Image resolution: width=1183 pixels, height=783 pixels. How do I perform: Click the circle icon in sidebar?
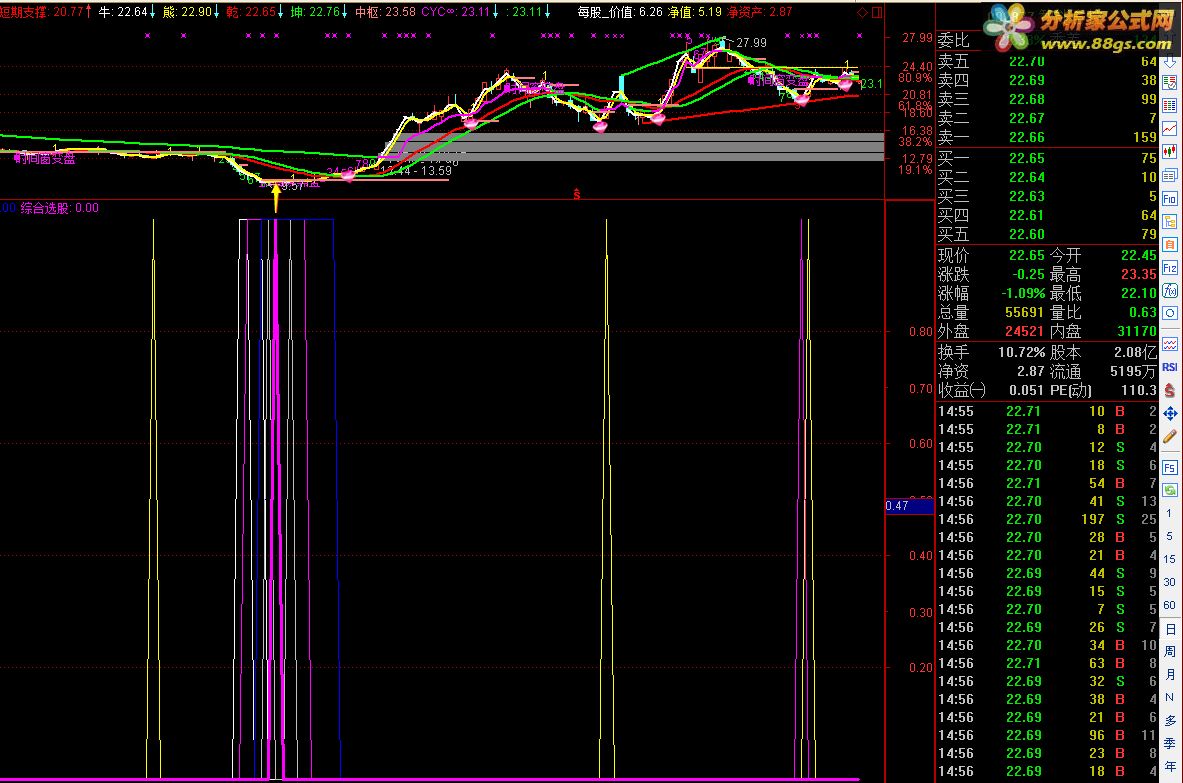pos(1169,313)
